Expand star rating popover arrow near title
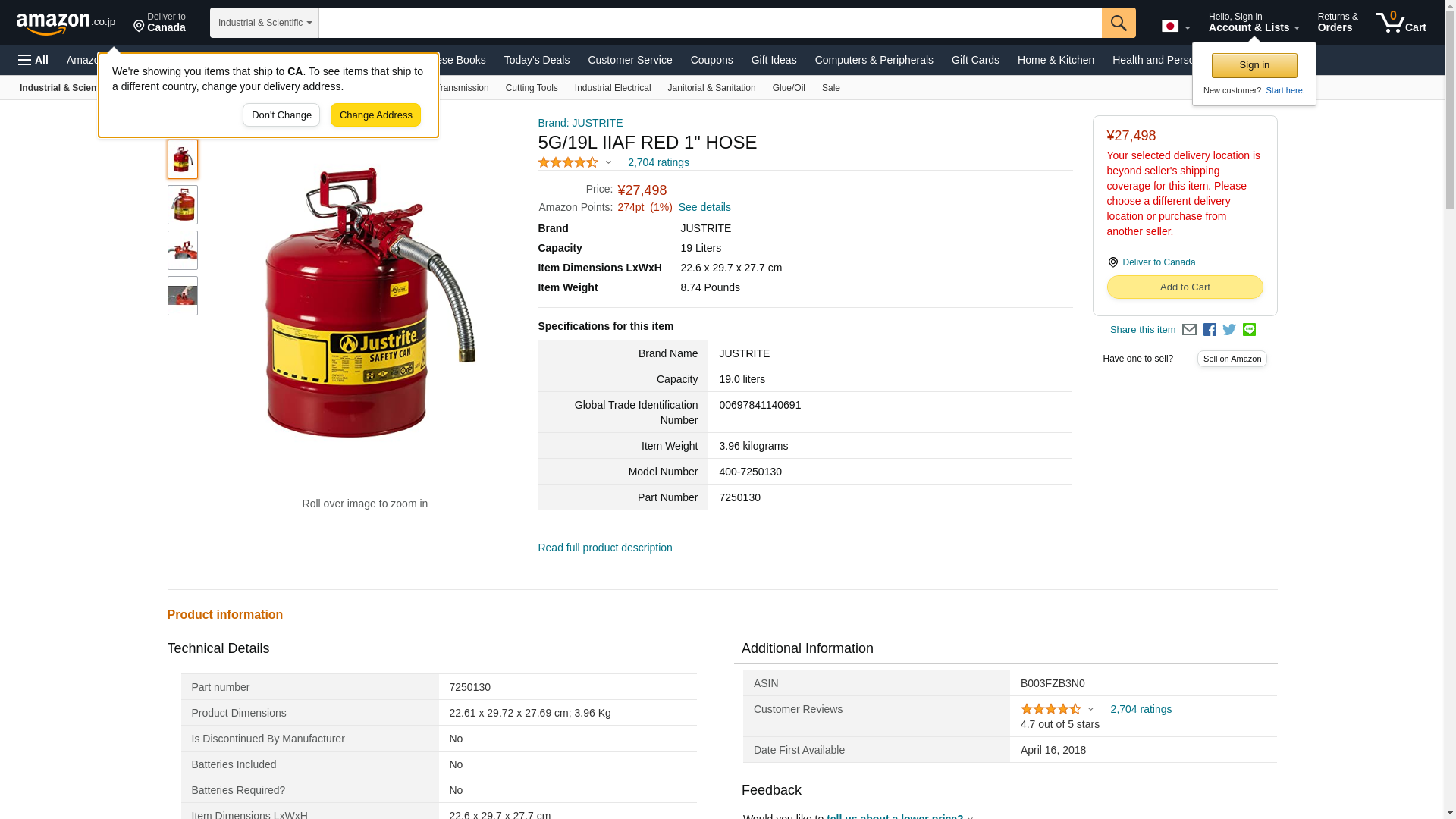 pyautogui.click(x=608, y=162)
